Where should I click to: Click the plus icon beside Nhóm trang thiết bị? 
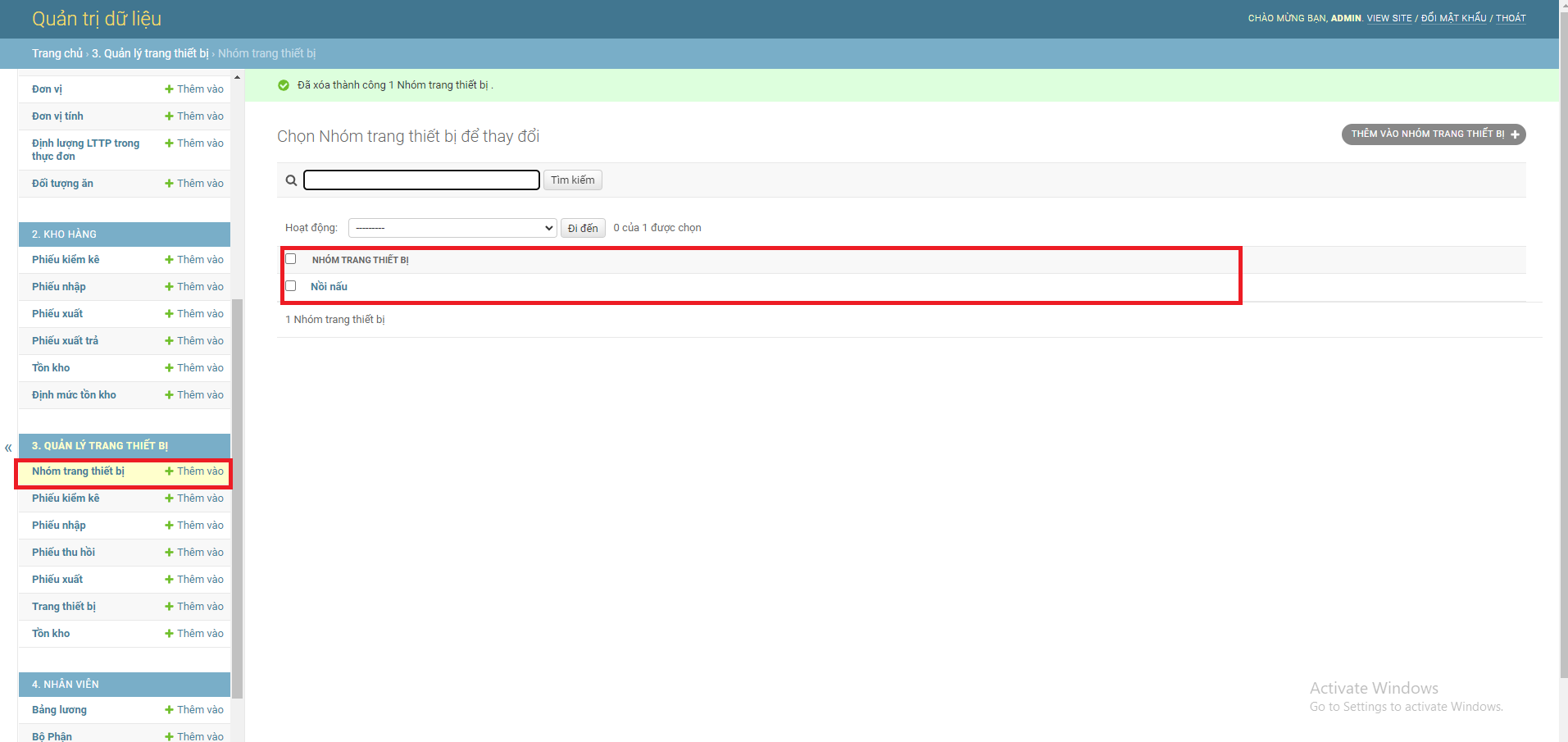(169, 471)
